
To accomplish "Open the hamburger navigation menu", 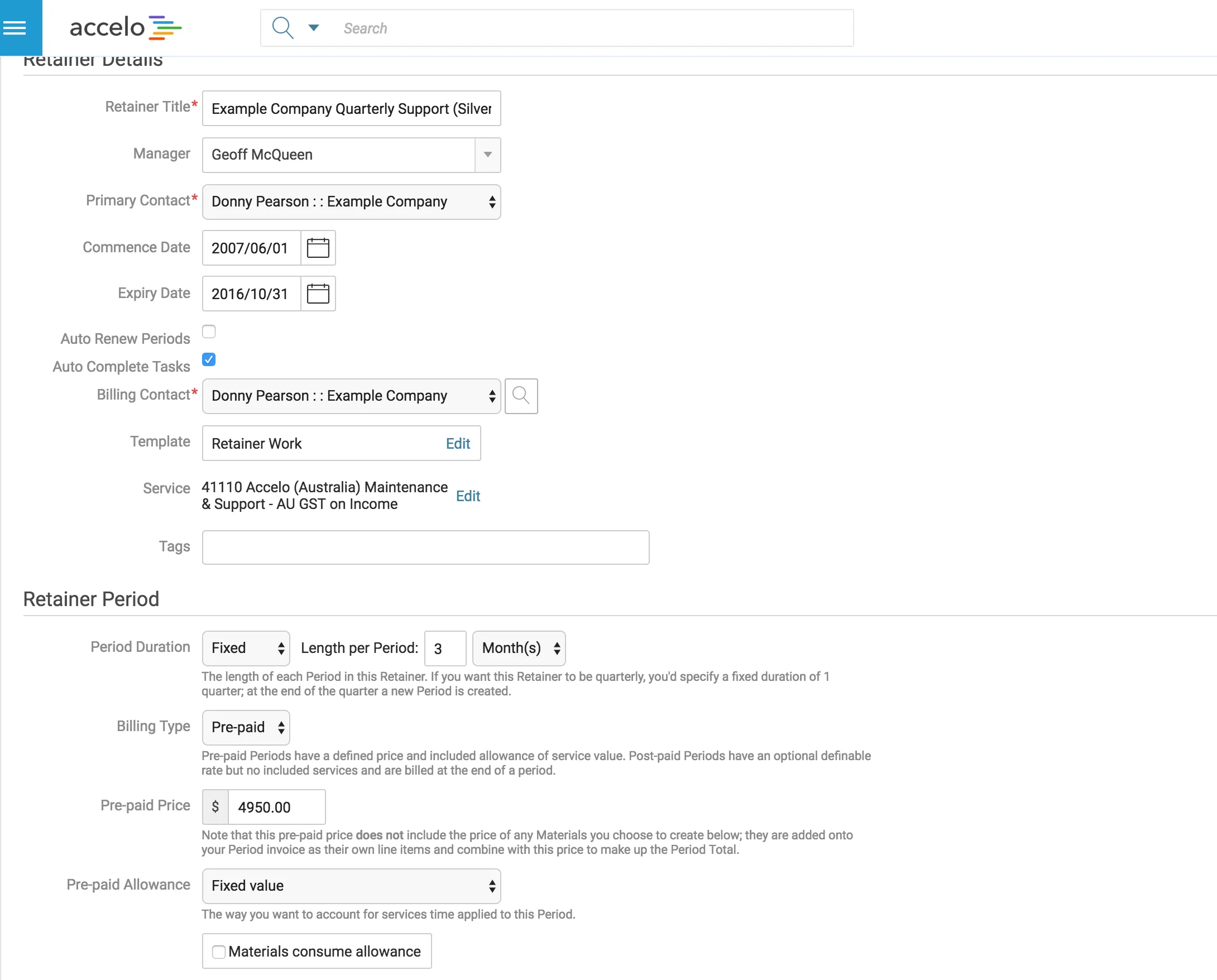I will tap(15, 28).
